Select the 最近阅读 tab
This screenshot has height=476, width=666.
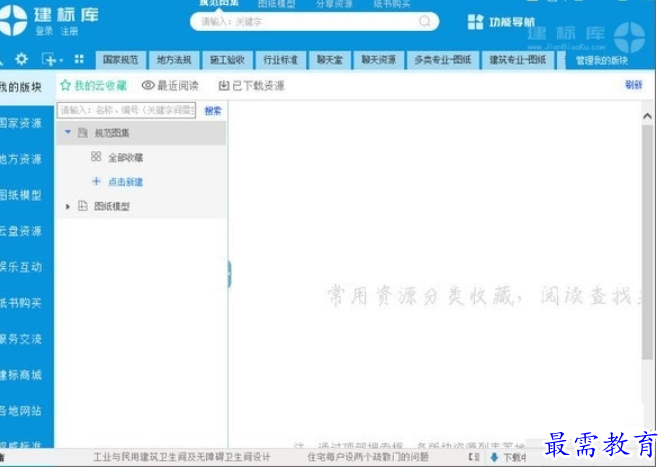170,86
